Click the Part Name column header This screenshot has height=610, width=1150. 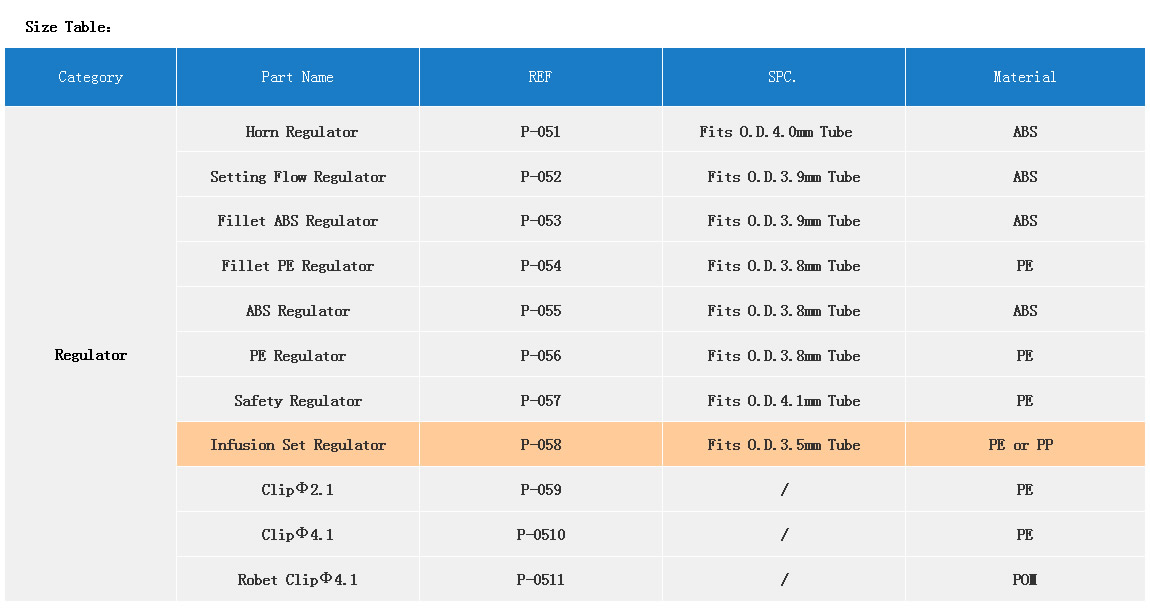point(297,77)
